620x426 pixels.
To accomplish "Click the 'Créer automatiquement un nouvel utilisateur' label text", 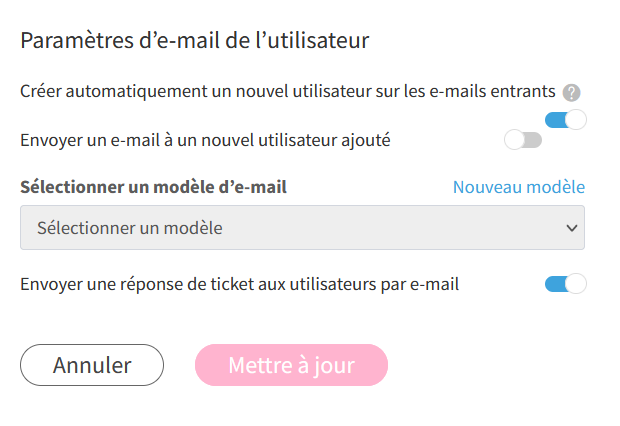I will click(287, 91).
